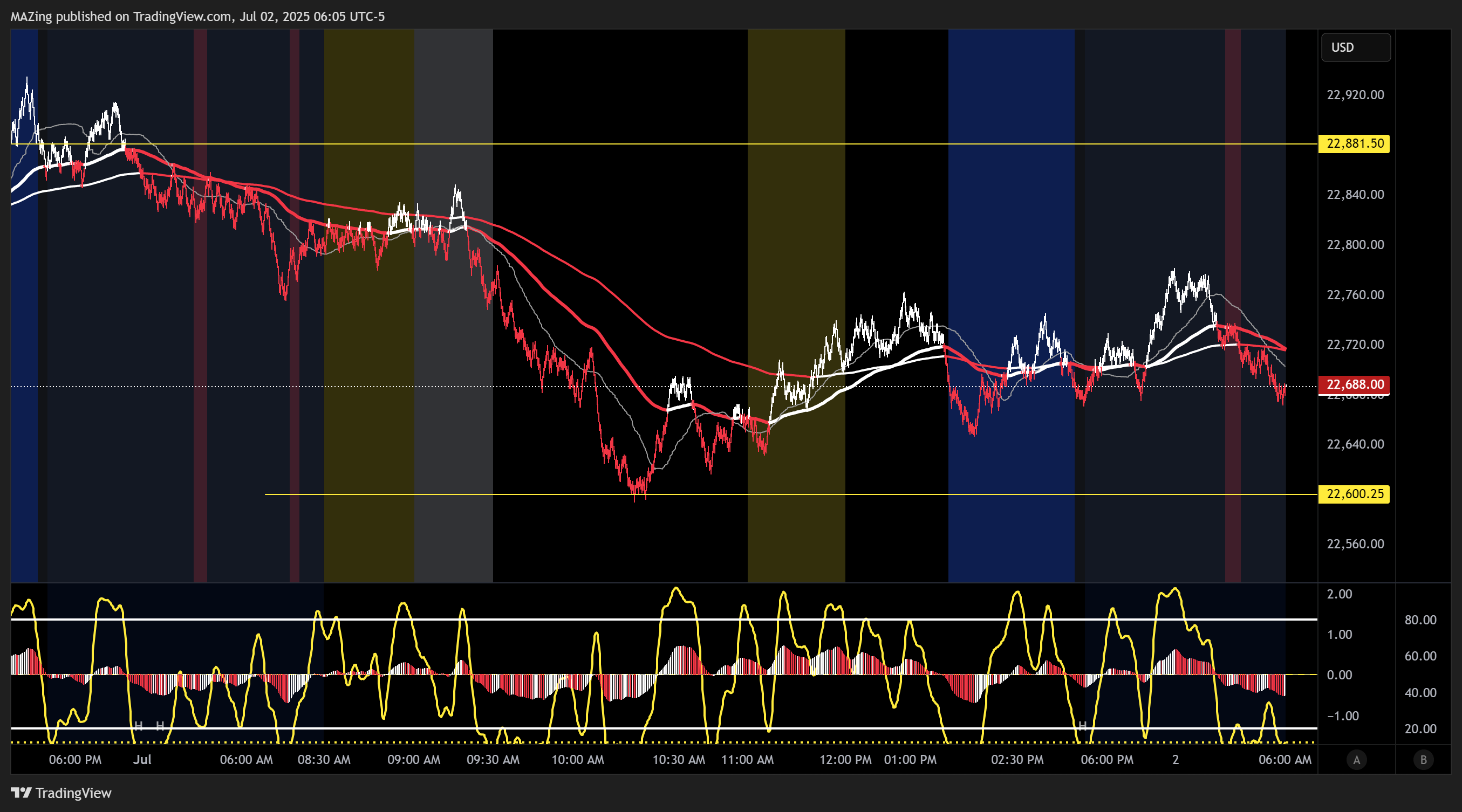This screenshot has height=812, width=1462.
Task: Toggle the B scale button
Action: point(1423,760)
